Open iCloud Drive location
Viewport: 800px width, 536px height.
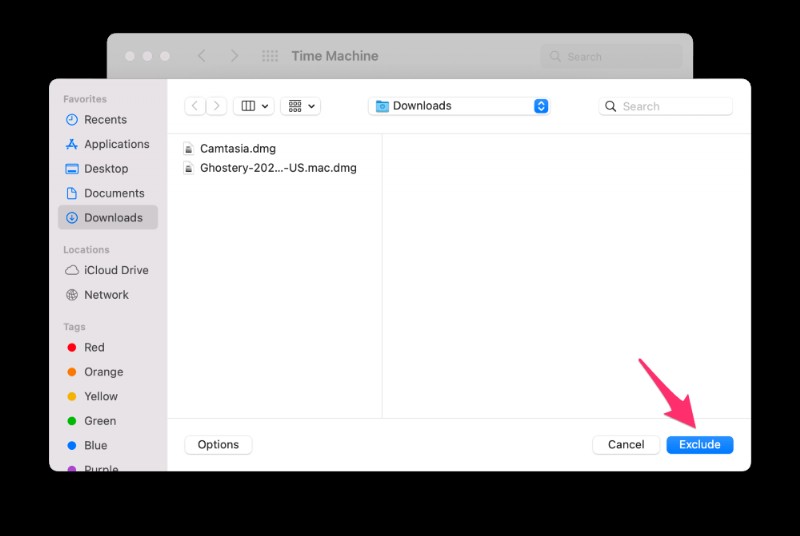(x=116, y=270)
